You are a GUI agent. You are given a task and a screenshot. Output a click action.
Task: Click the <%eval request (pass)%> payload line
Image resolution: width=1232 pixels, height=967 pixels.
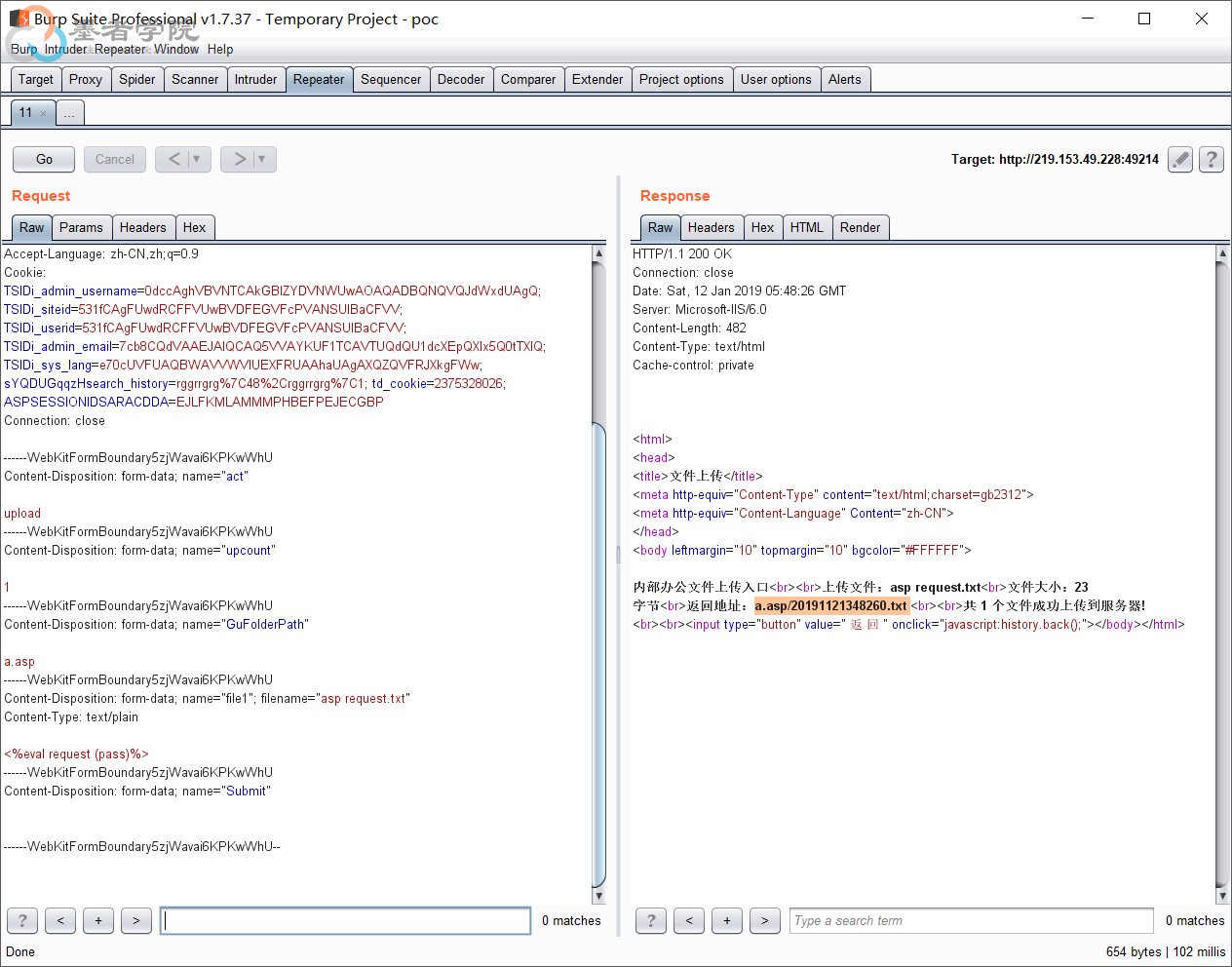coord(76,754)
